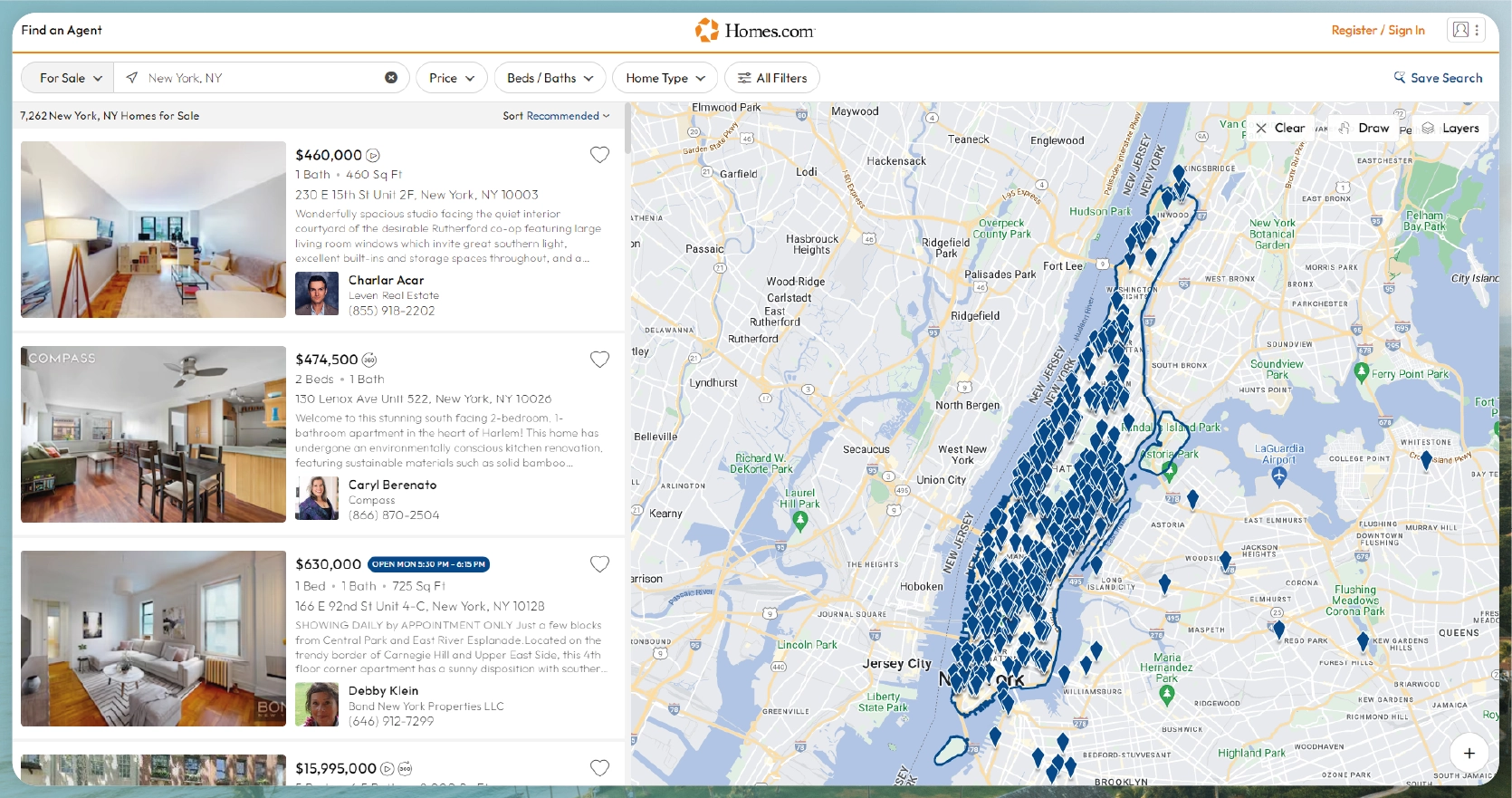The image size is (1512, 798).
Task: Open agent name Debby Klein
Action: pos(384,690)
